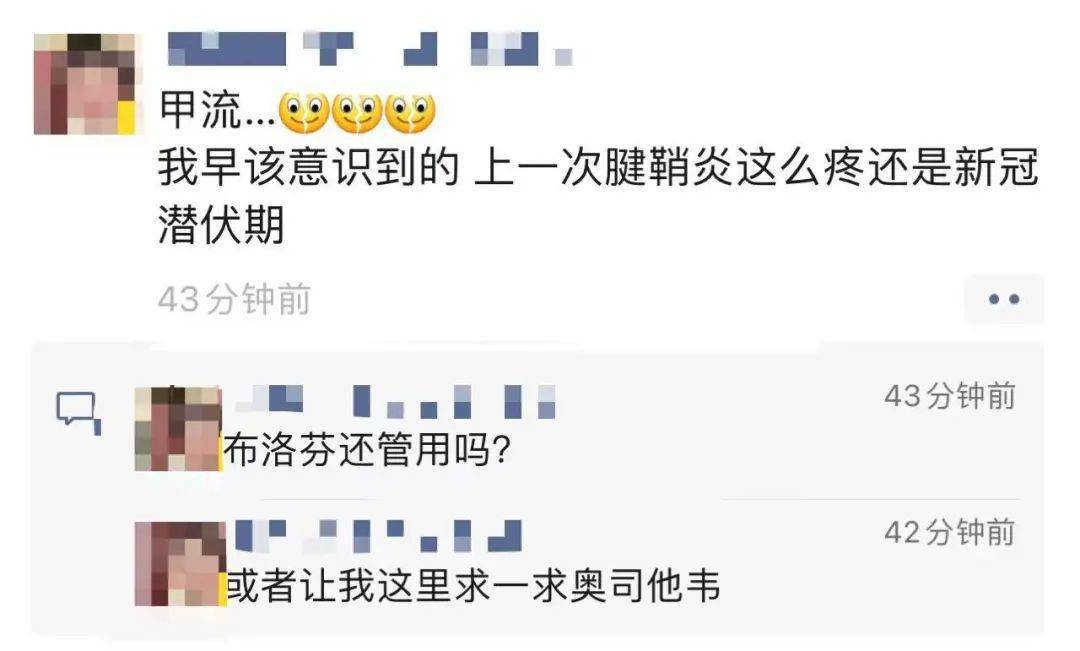Open the second commenter's avatar
1080x651 pixels.
(180, 564)
